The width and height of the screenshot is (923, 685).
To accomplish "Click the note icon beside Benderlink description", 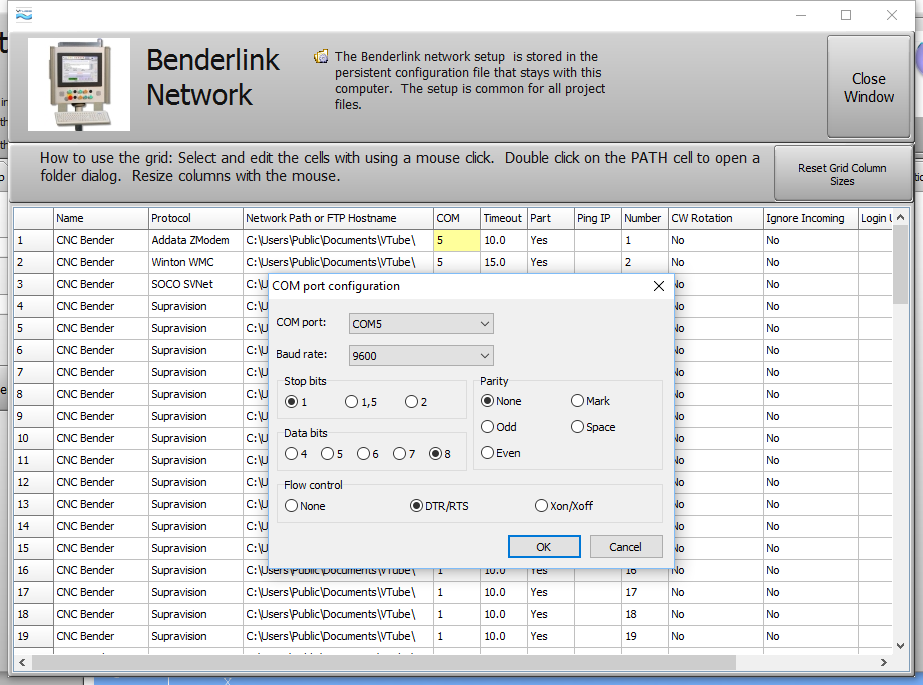I will click(320, 57).
